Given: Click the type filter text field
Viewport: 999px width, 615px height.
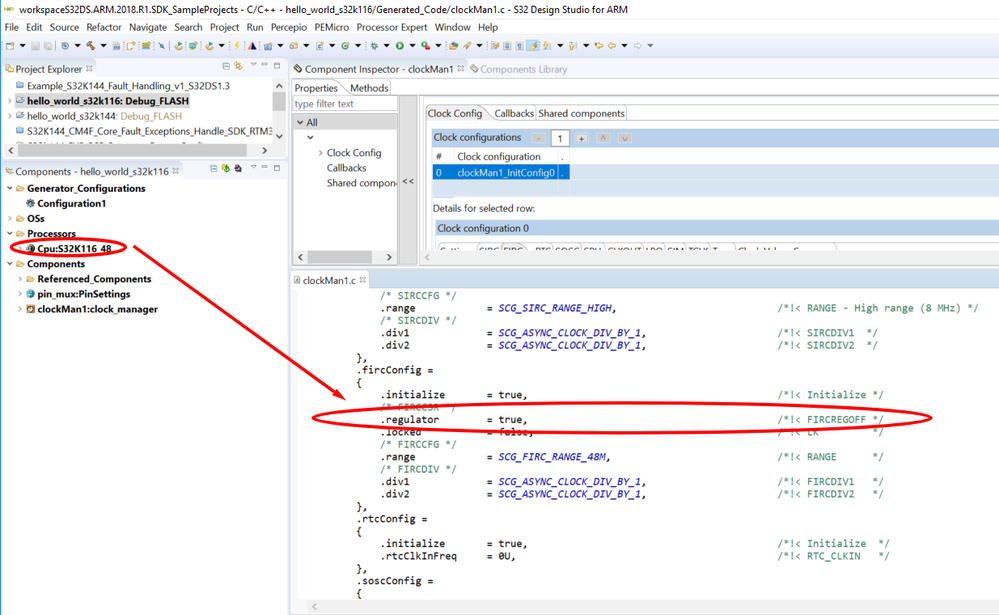Looking at the screenshot, I should (345, 103).
